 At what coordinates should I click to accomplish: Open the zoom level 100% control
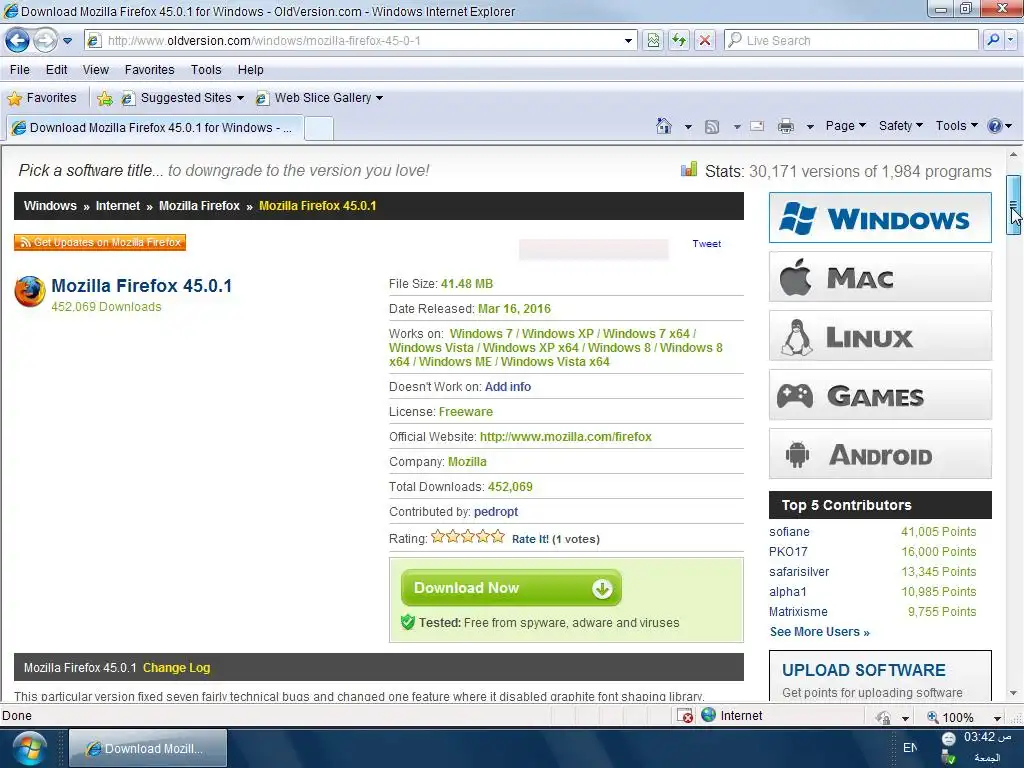pyautogui.click(x=963, y=717)
